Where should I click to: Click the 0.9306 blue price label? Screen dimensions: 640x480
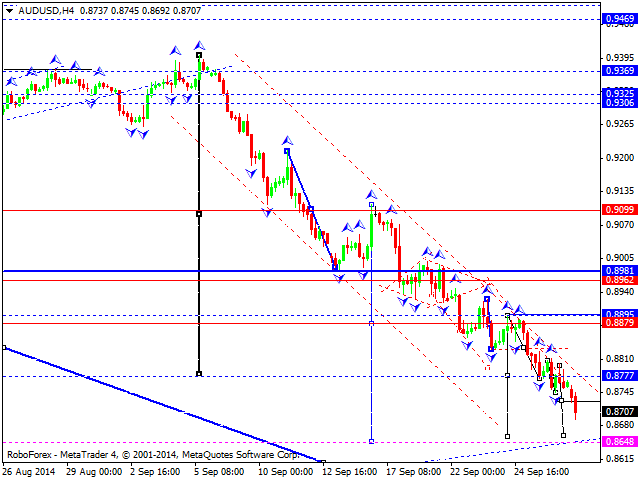tap(620, 103)
